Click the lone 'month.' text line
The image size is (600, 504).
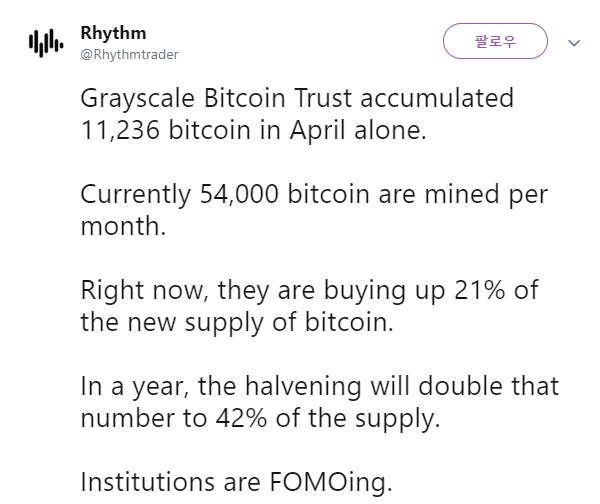123,226
